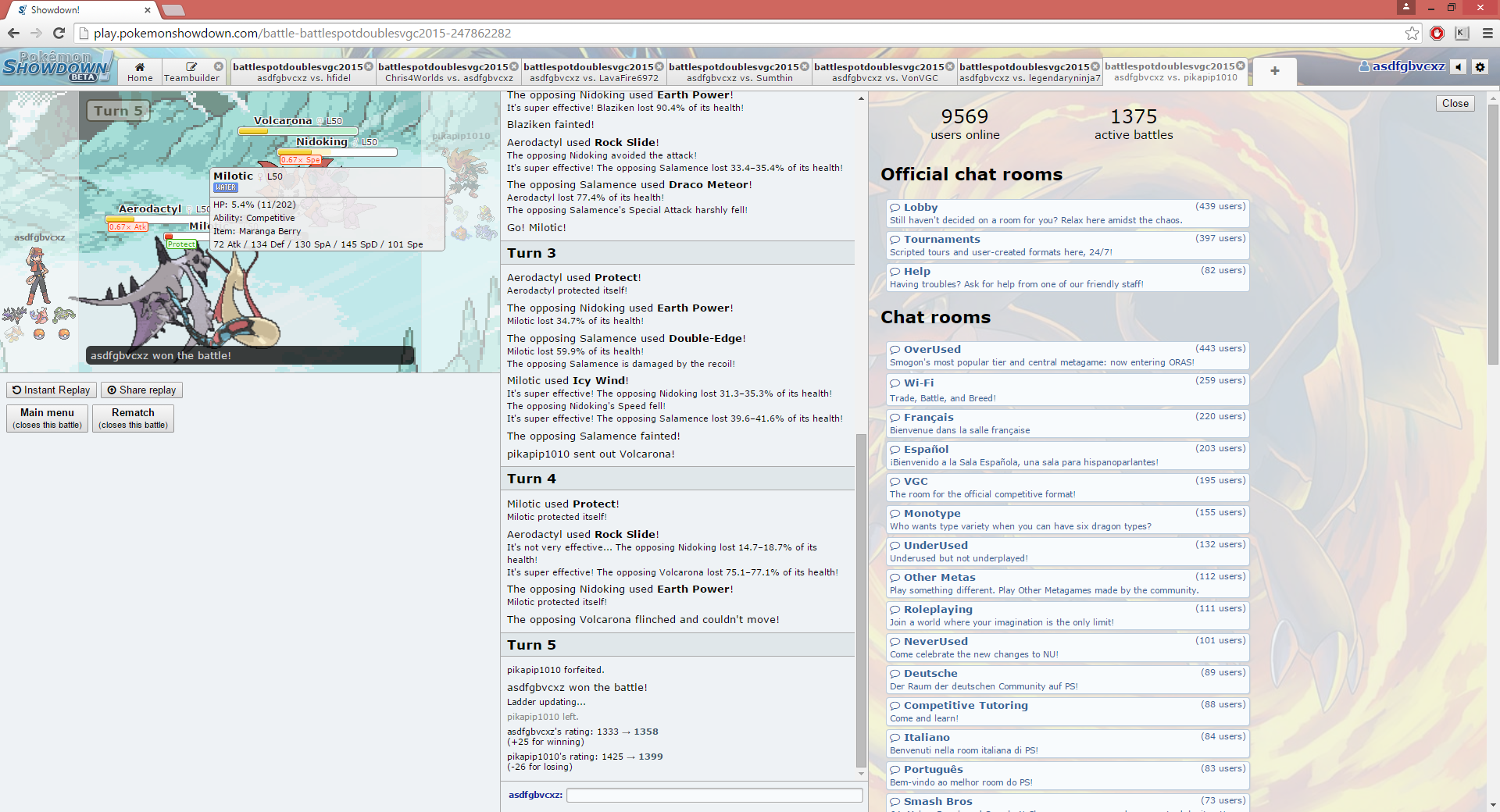Click the Instant Replay button
Screen dimensions: 1500x812
[x=52, y=390]
